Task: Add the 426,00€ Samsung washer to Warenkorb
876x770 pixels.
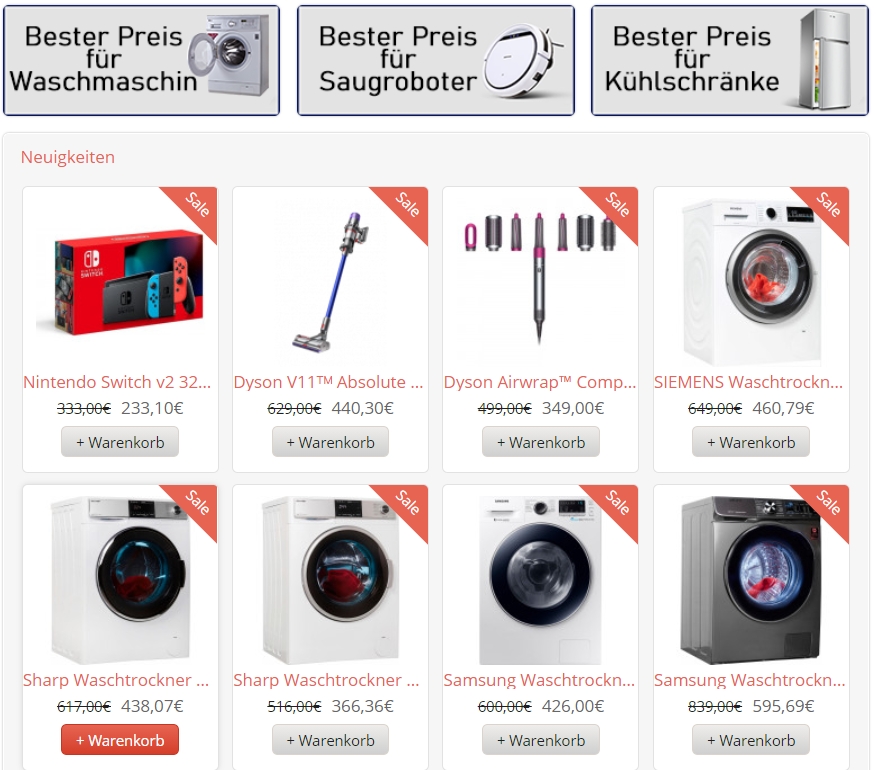Action: click(x=541, y=740)
